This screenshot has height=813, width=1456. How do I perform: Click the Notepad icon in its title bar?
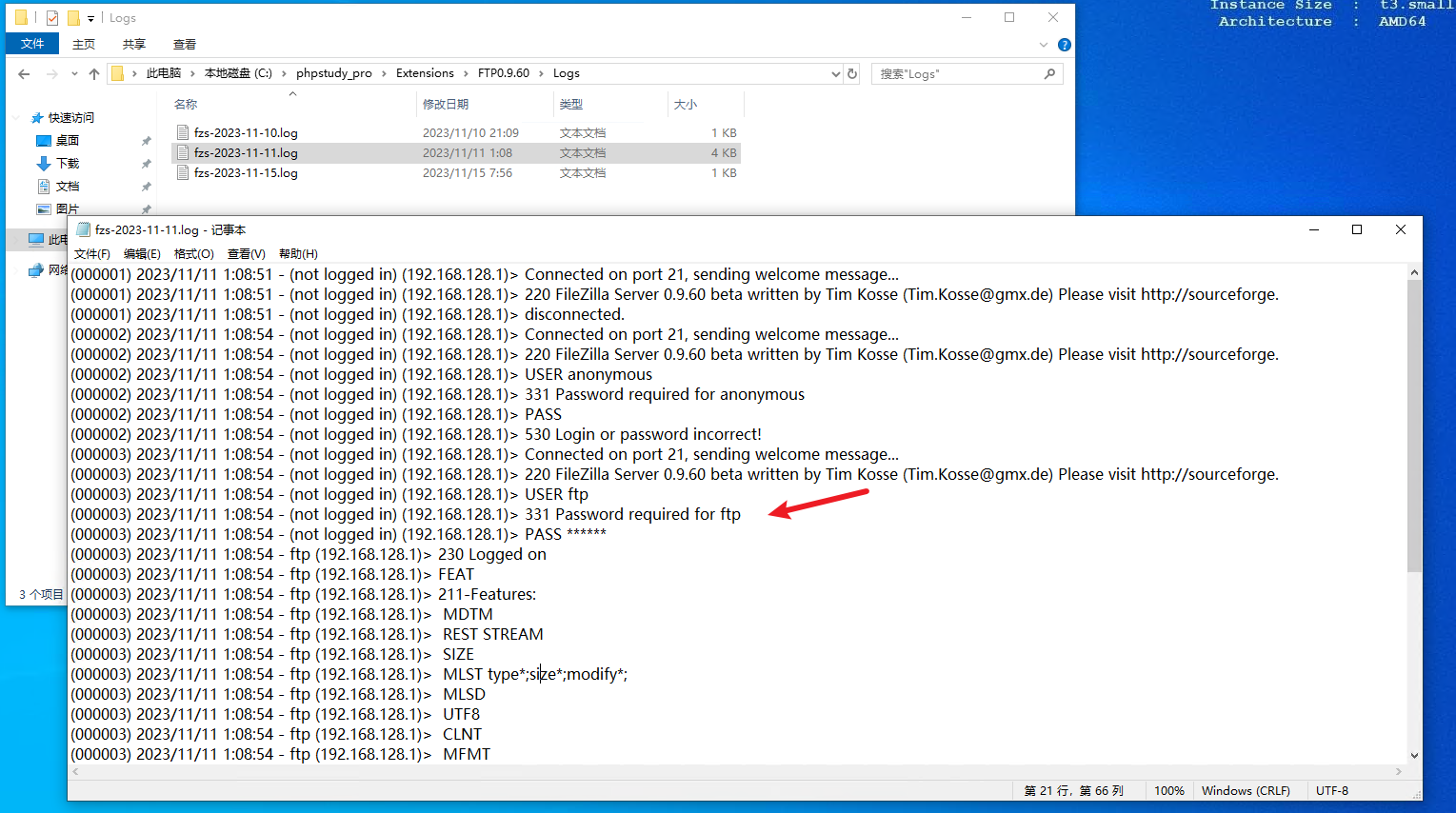(84, 229)
